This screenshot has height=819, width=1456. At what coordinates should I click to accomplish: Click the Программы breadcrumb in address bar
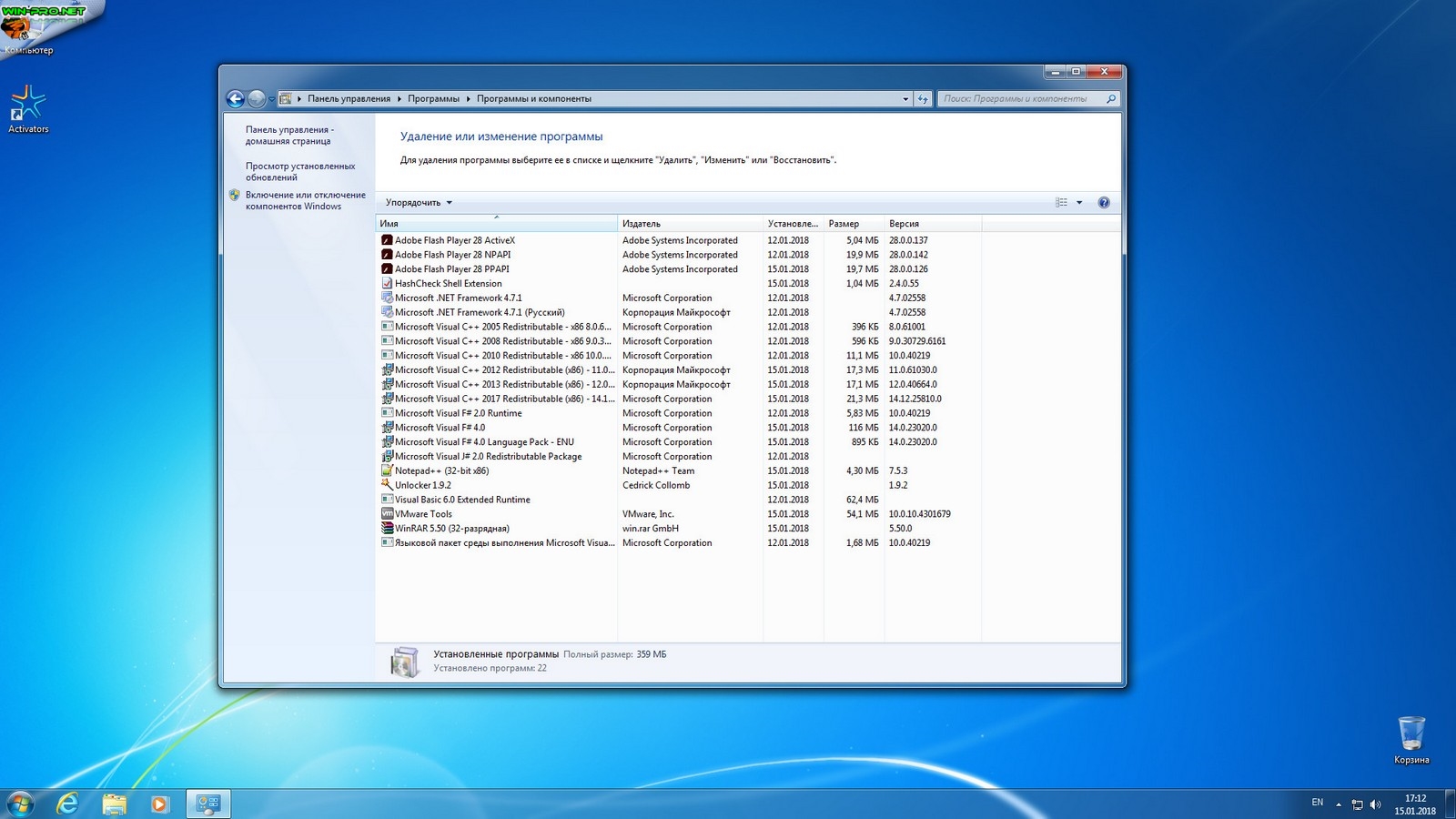(433, 99)
